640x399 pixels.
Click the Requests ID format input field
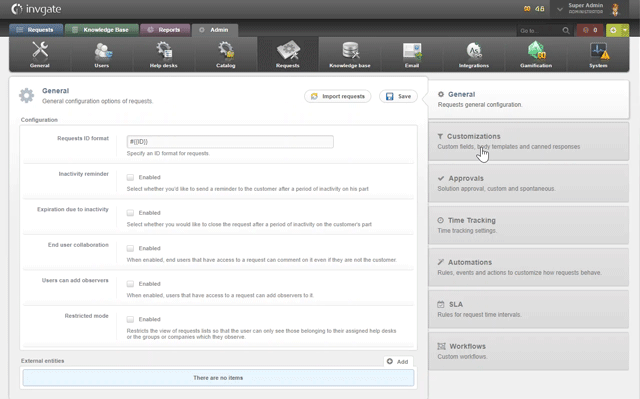(230, 142)
